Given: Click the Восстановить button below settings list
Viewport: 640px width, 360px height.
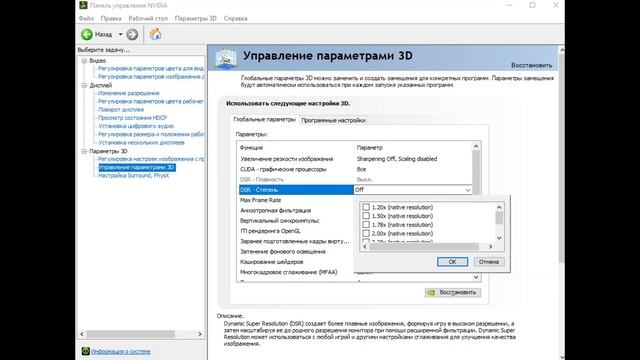Looking at the screenshot, I should 453,293.
